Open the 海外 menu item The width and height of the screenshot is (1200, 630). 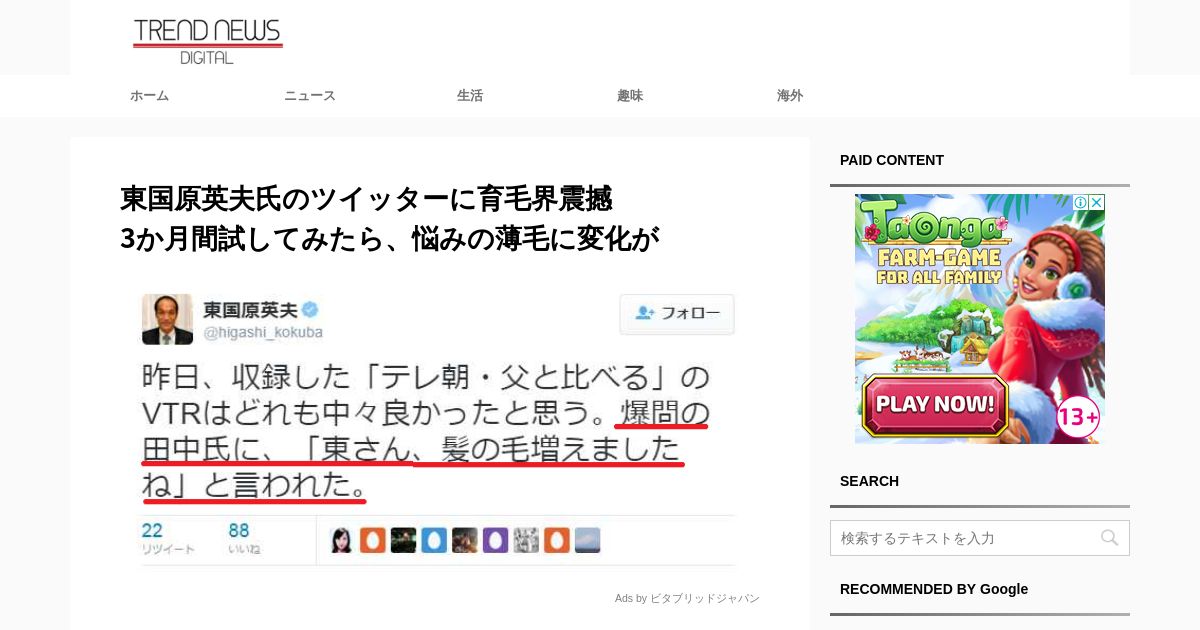click(790, 96)
